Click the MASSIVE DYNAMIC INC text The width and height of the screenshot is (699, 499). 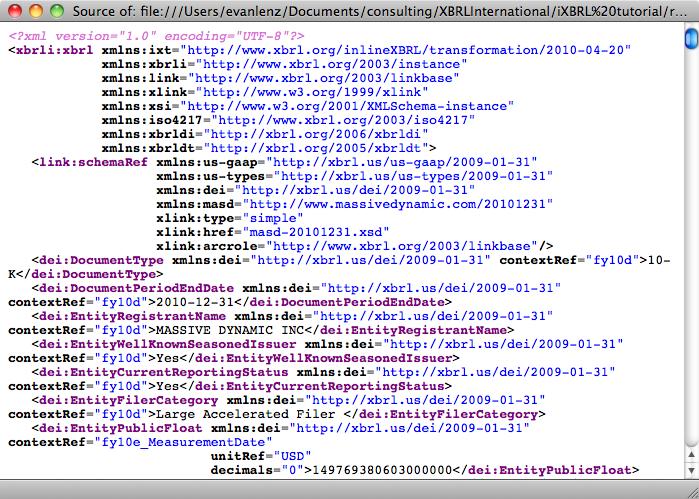230,330
